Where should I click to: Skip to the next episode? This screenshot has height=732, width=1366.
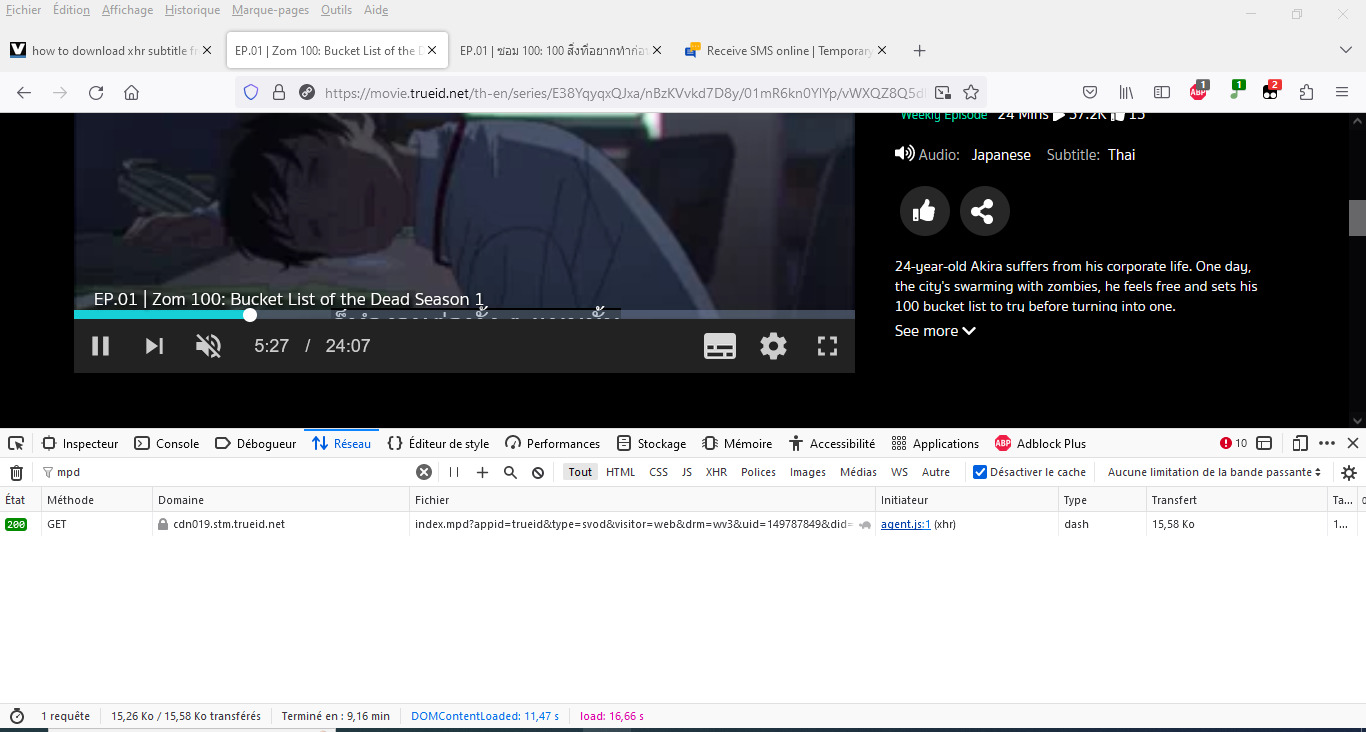pyautogui.click(x=154, y=346)
